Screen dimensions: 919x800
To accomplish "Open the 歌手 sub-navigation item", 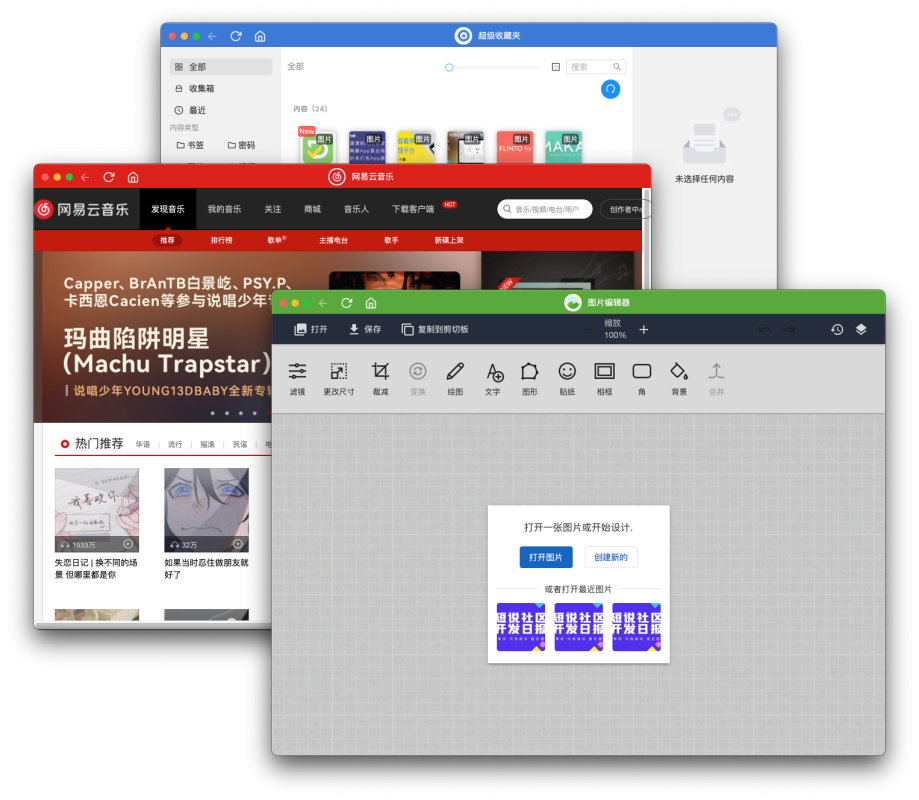I will point(391,240).
